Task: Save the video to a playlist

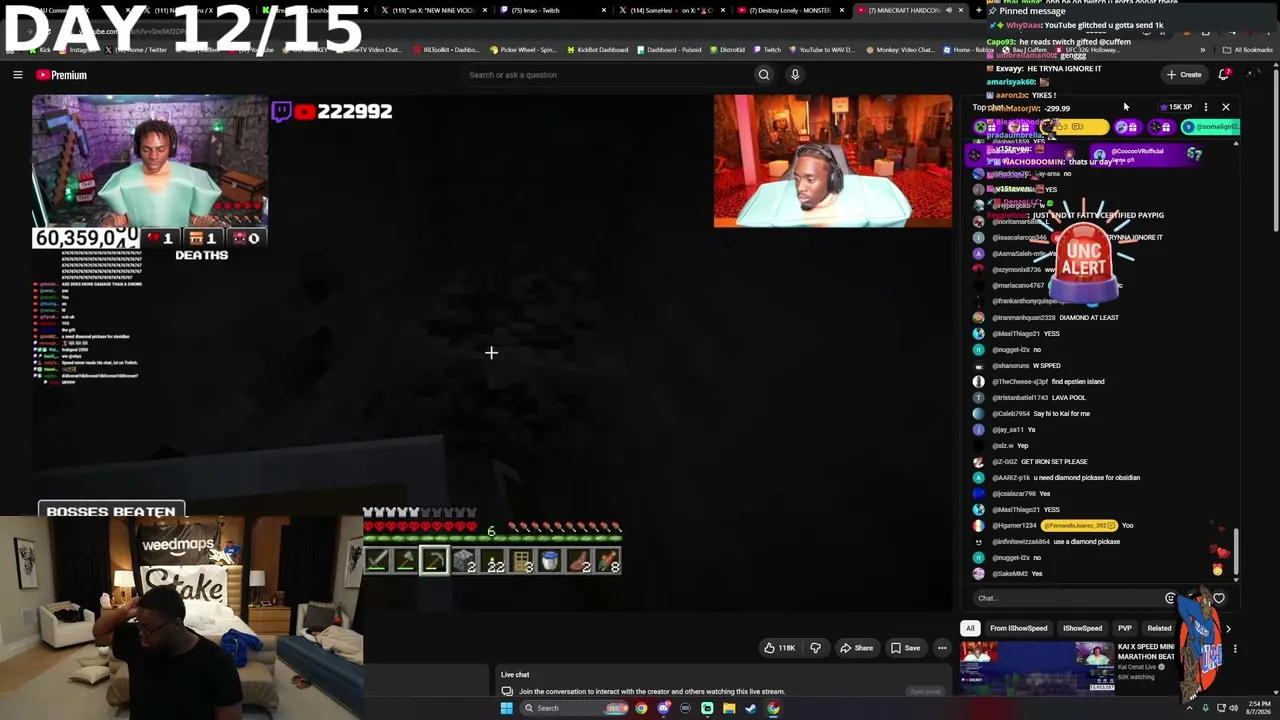Action: 905,648
